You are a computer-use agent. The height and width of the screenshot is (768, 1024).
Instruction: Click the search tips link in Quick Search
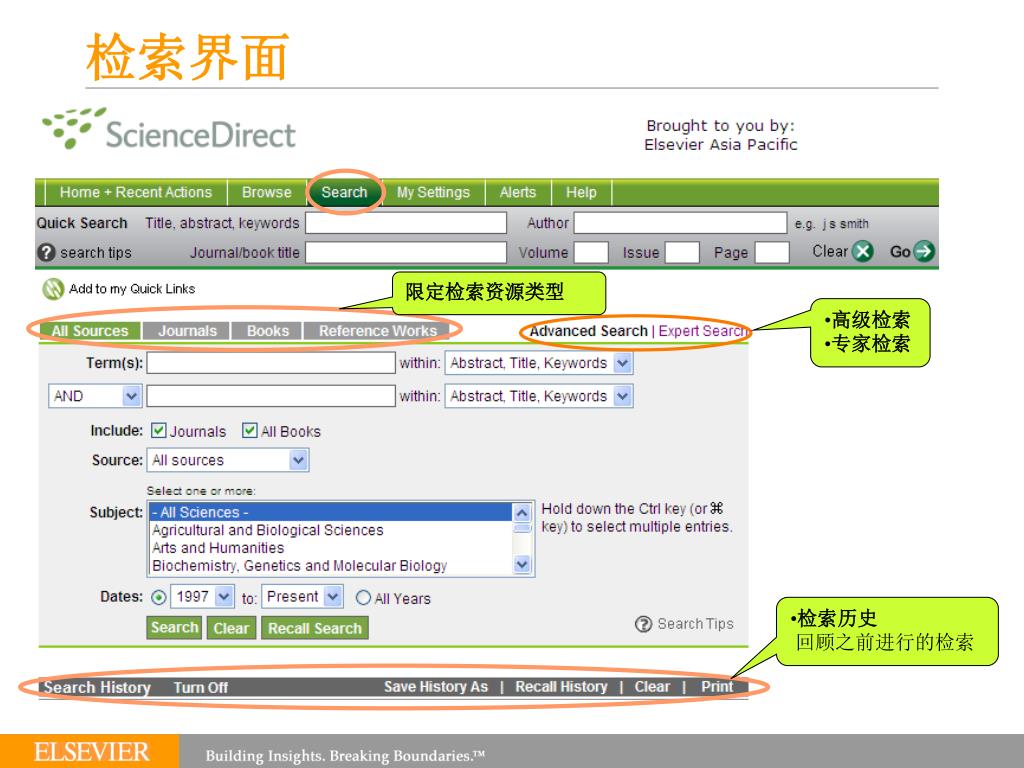pyautogui.click(x=96, y=253)
